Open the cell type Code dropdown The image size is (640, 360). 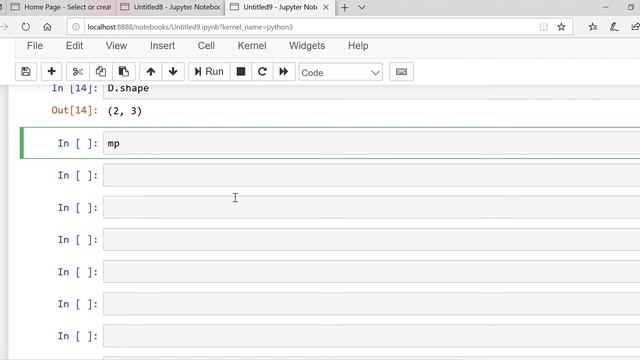[x=340, y=73]
